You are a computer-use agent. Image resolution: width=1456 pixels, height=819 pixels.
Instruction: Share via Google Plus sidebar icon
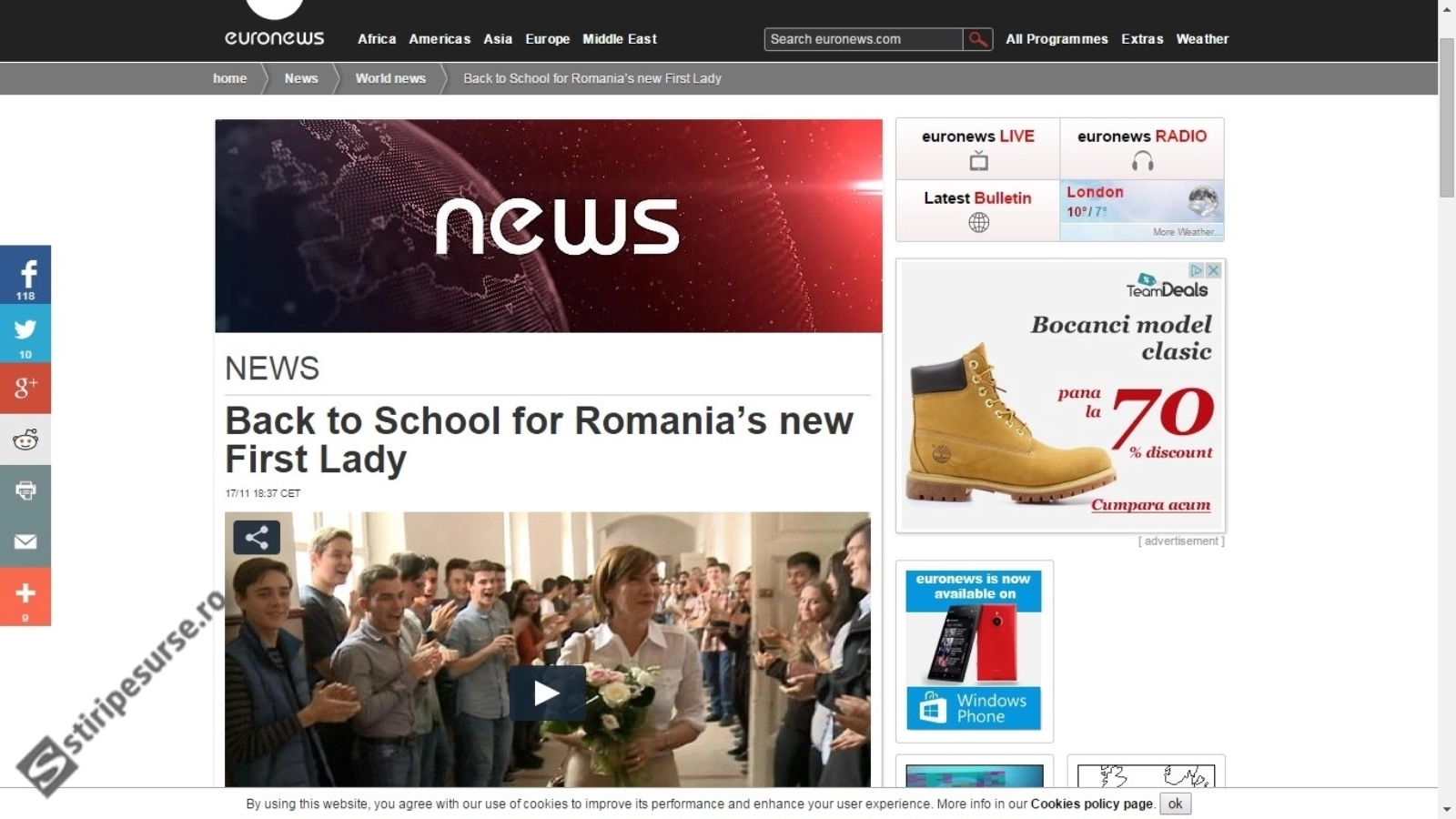coord(25,389)
